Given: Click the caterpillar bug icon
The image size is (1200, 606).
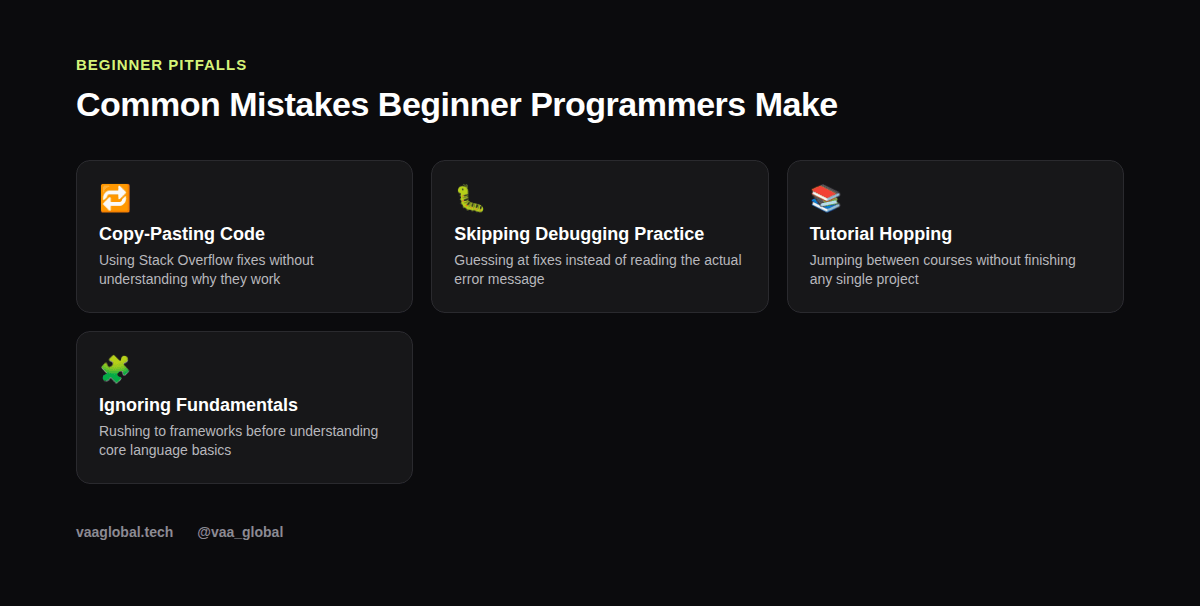Looking at the screenshot, I should pyautogui.click(x=470, y=198).
